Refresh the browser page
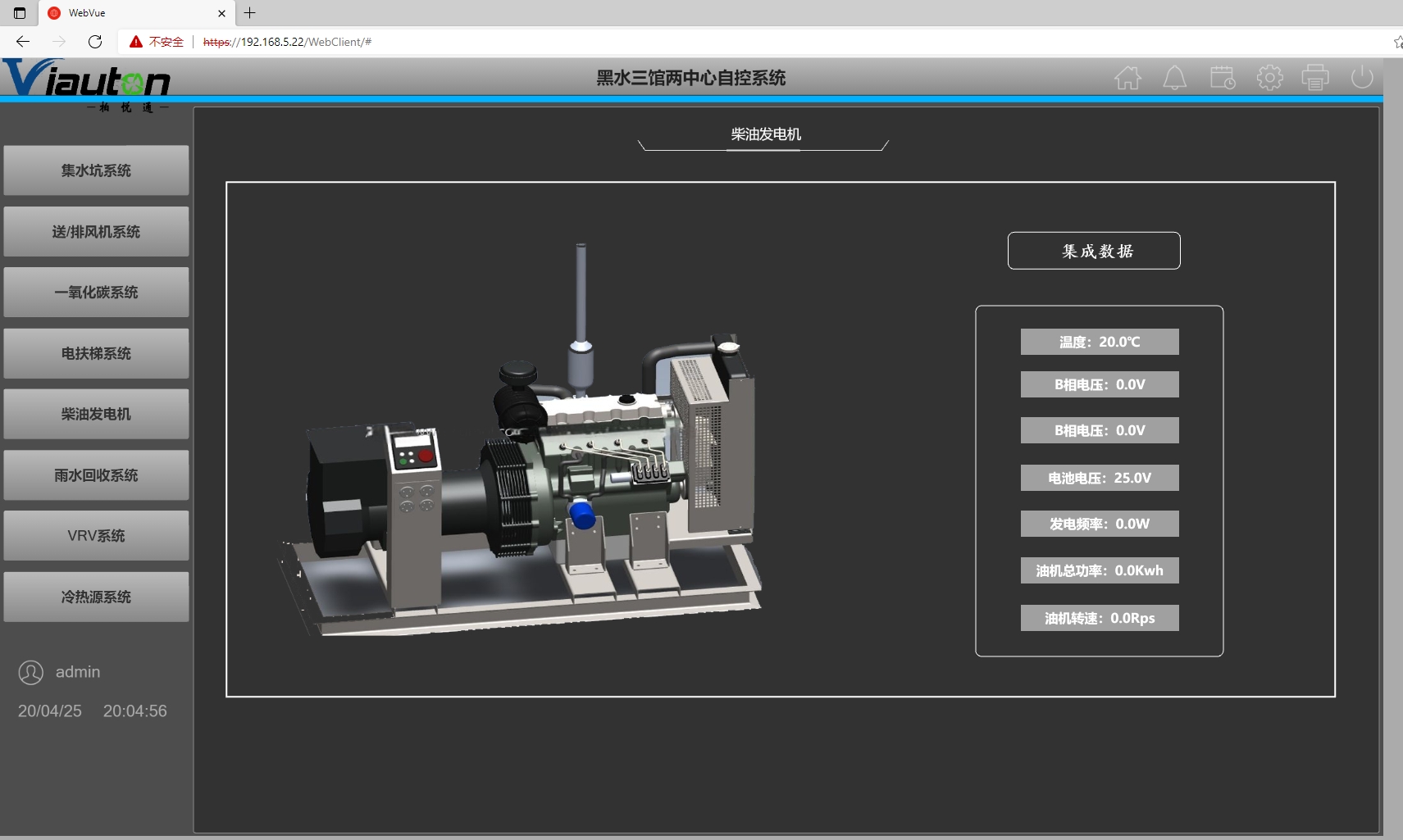Screen dimensions: 1403x840 click(95, 42)
